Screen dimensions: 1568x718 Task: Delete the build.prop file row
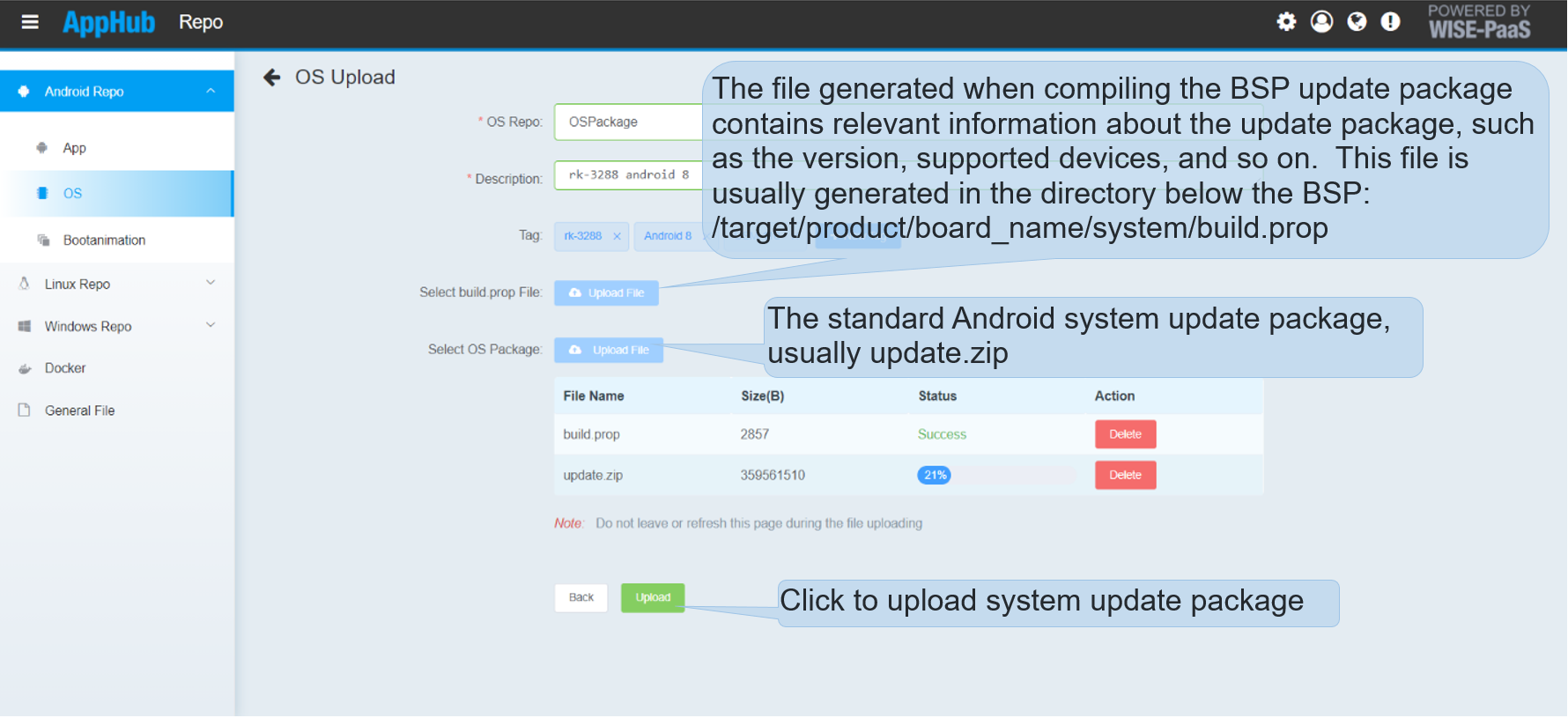[x=1125, y=434]
